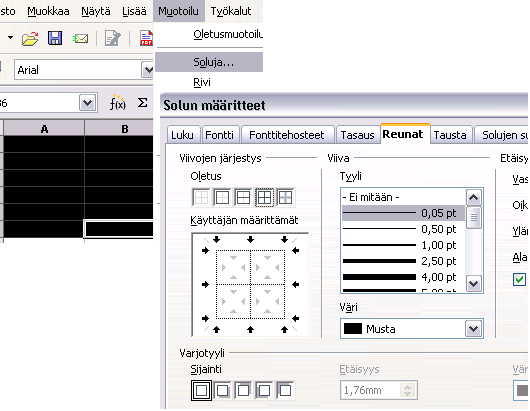Viewport: 530px width, 411px height.
Task: Click the line style list scroll-down arrow
Action: tap(473, 284)
